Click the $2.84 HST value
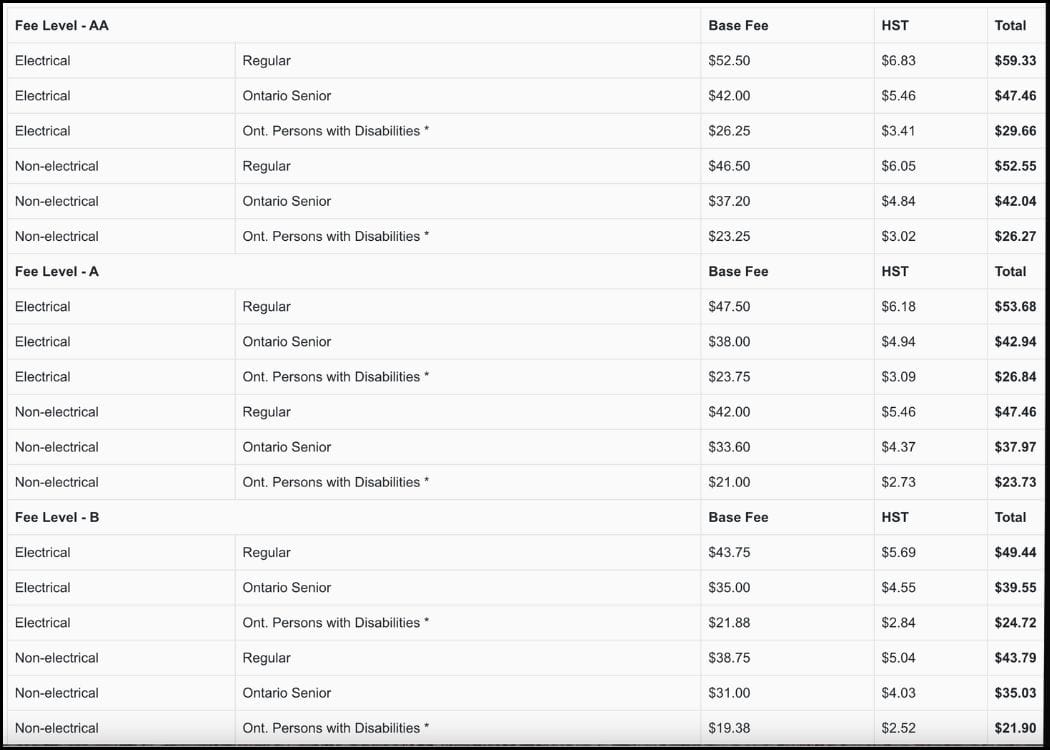The height and width of the screenshot is (750, 1050). (898, 622)
